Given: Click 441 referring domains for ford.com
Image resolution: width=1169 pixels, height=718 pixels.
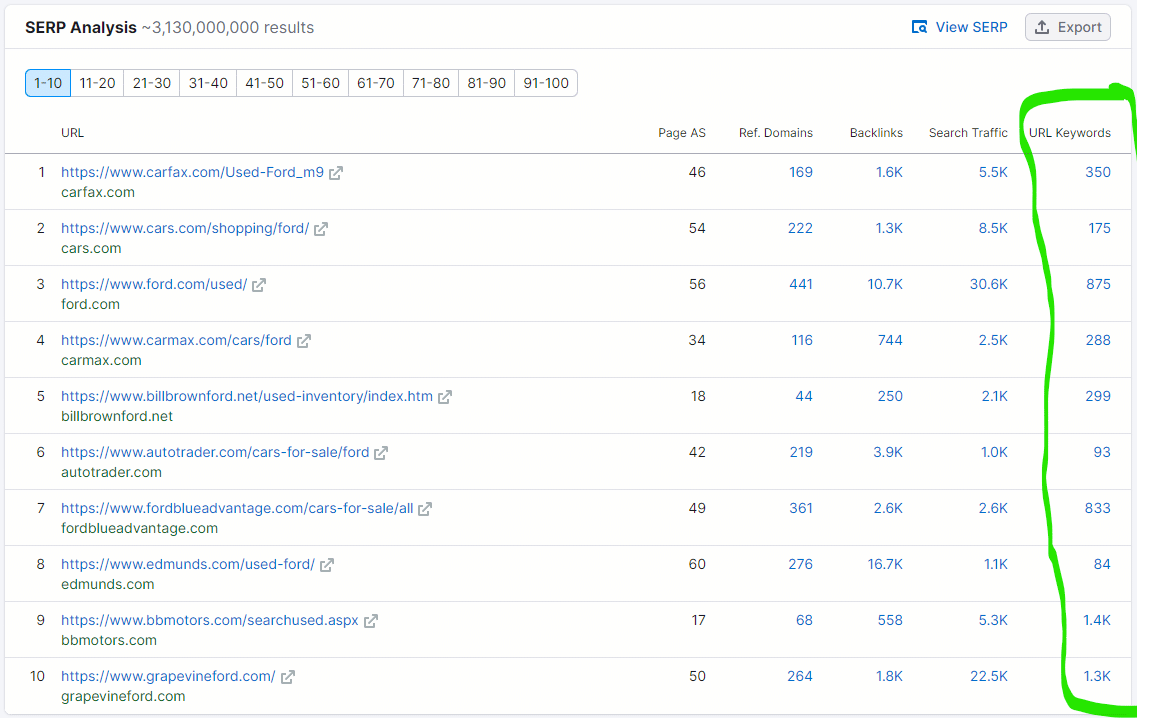Looking at the screenshot, I should click(x=801, y=284).
